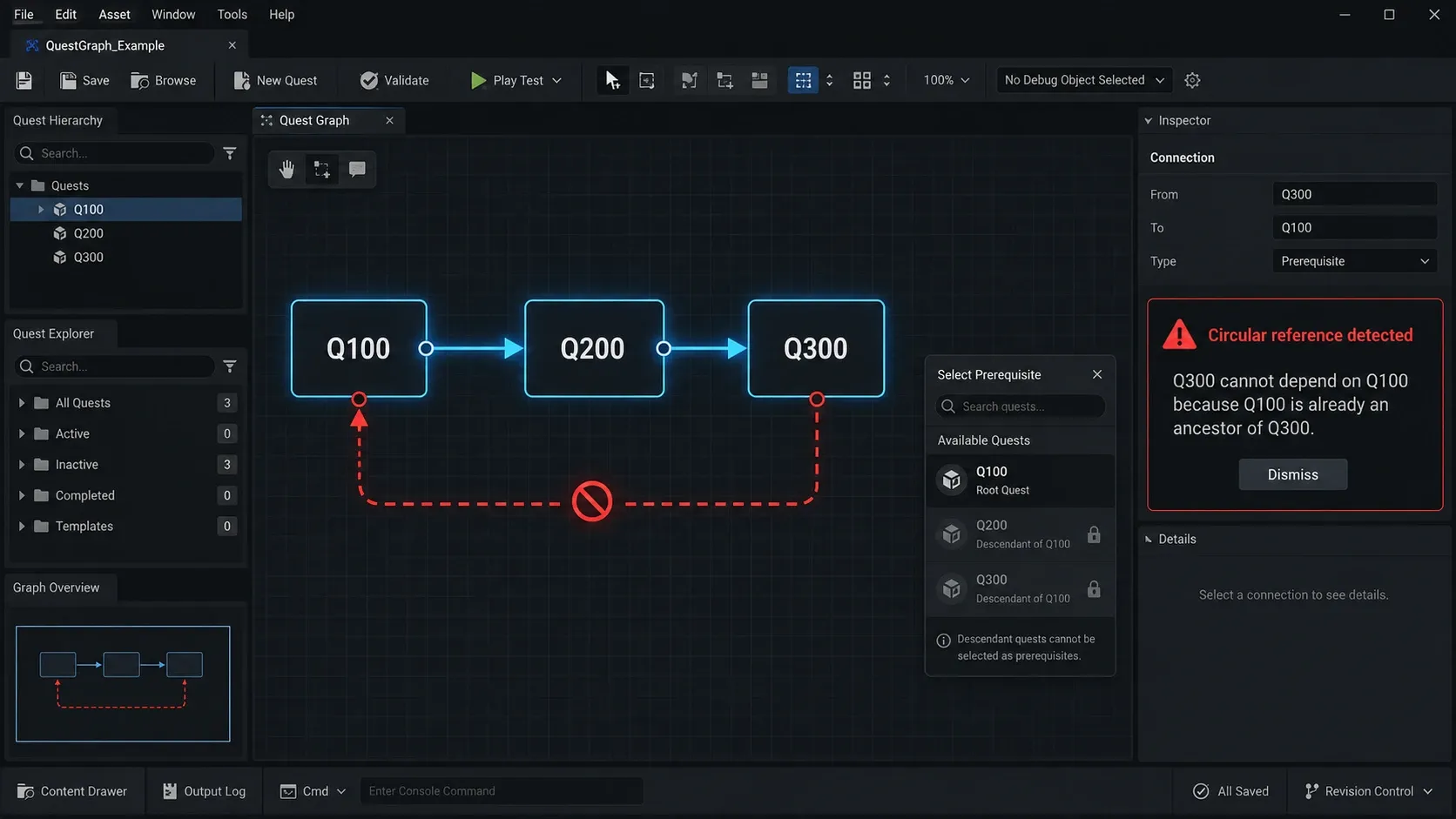Dismiss the circular reference warning
This screenshot has width=1456, height=819.
(x=1292, y=474)
